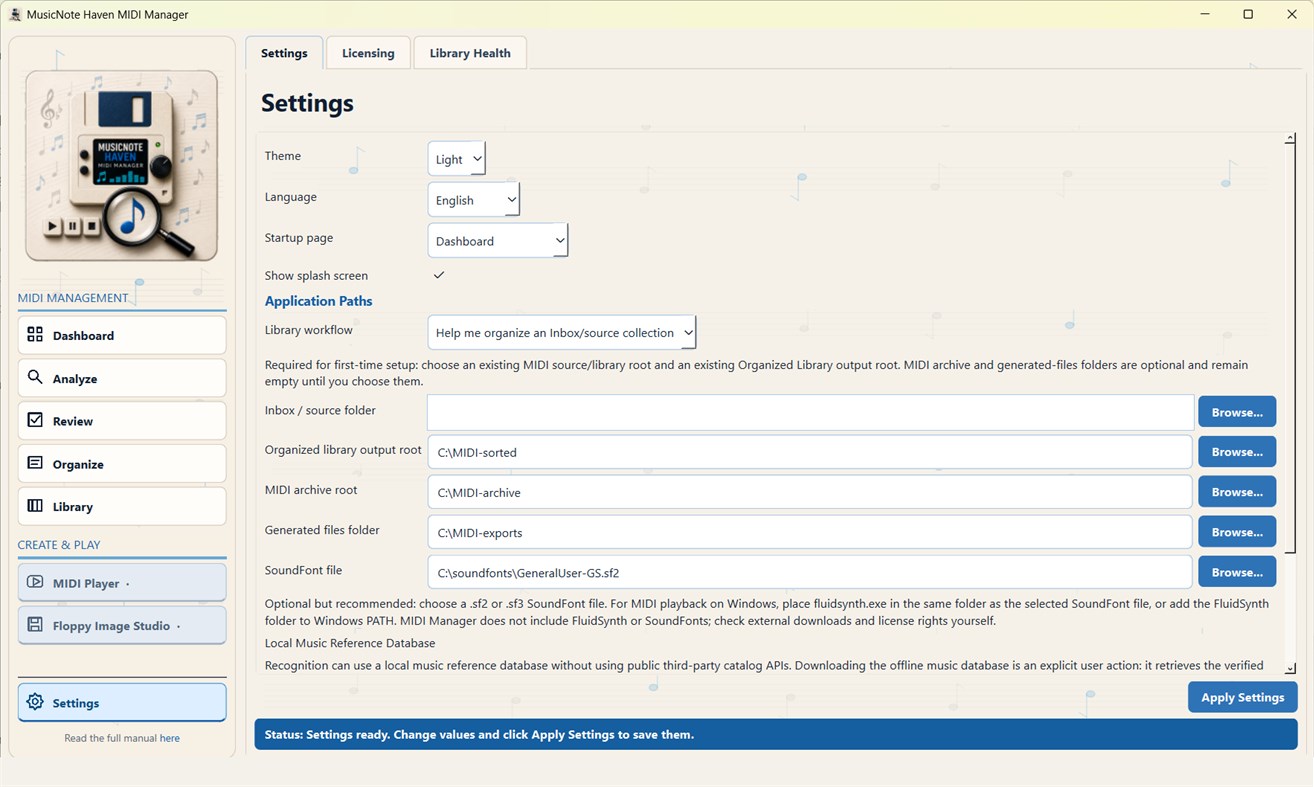This screenshot has height=787, width=1314.
Task: Click the Apply Settings button
Action: [1243, 697]
